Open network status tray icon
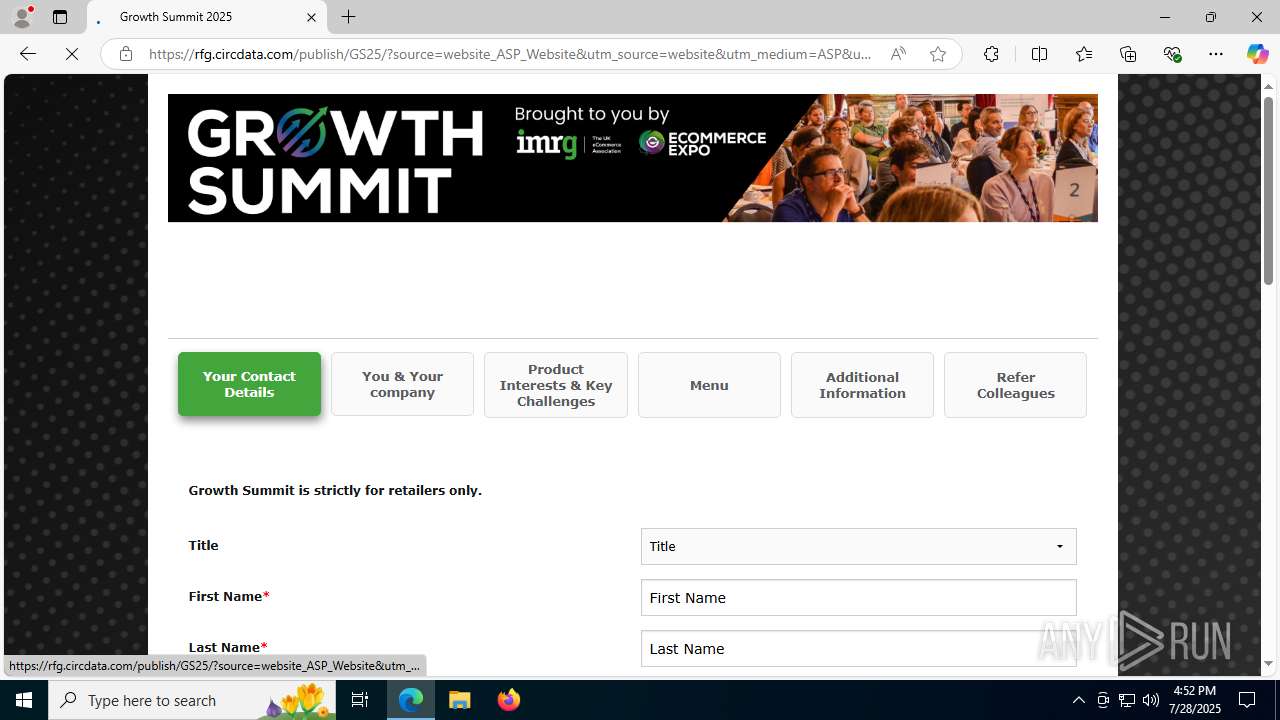The height and width of the screenshot is (720, 1280). (1127, 700)
